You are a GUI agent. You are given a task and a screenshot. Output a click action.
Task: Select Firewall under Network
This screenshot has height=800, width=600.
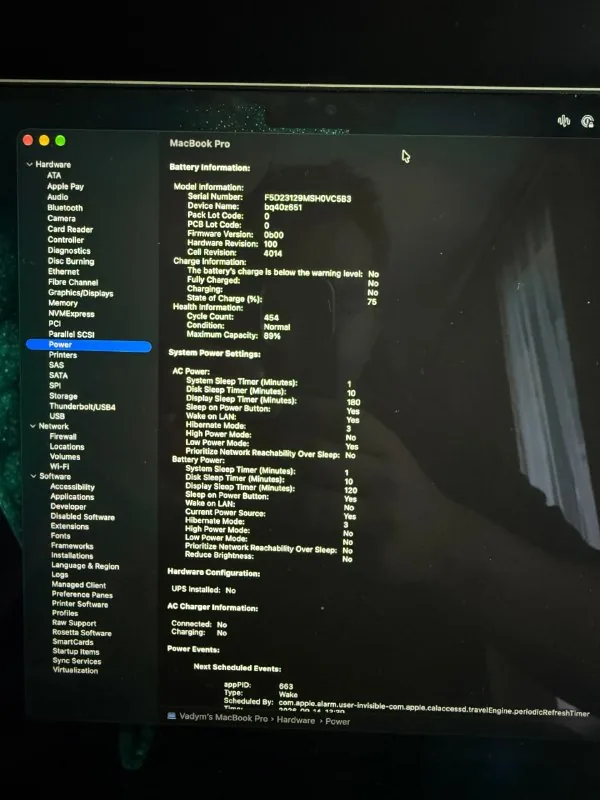(x=63, y=436)
